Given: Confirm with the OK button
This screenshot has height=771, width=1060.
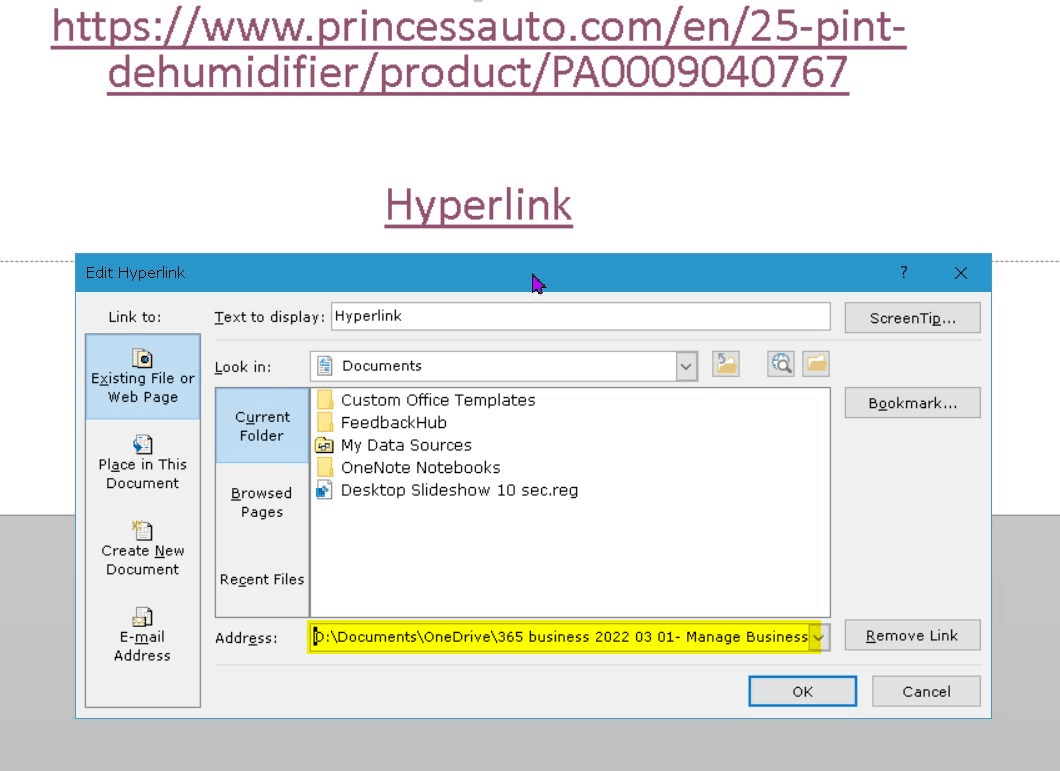Looking at the screenshot, I should point(802,691).
